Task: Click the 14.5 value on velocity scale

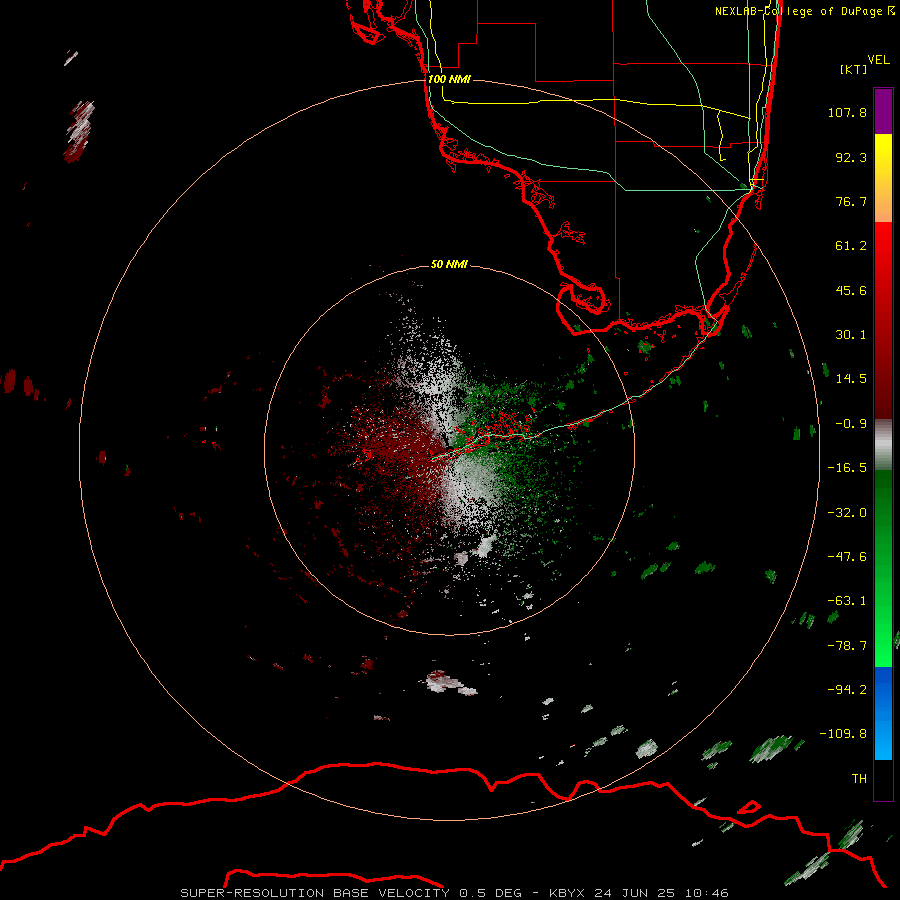Action: click(851, 379)
